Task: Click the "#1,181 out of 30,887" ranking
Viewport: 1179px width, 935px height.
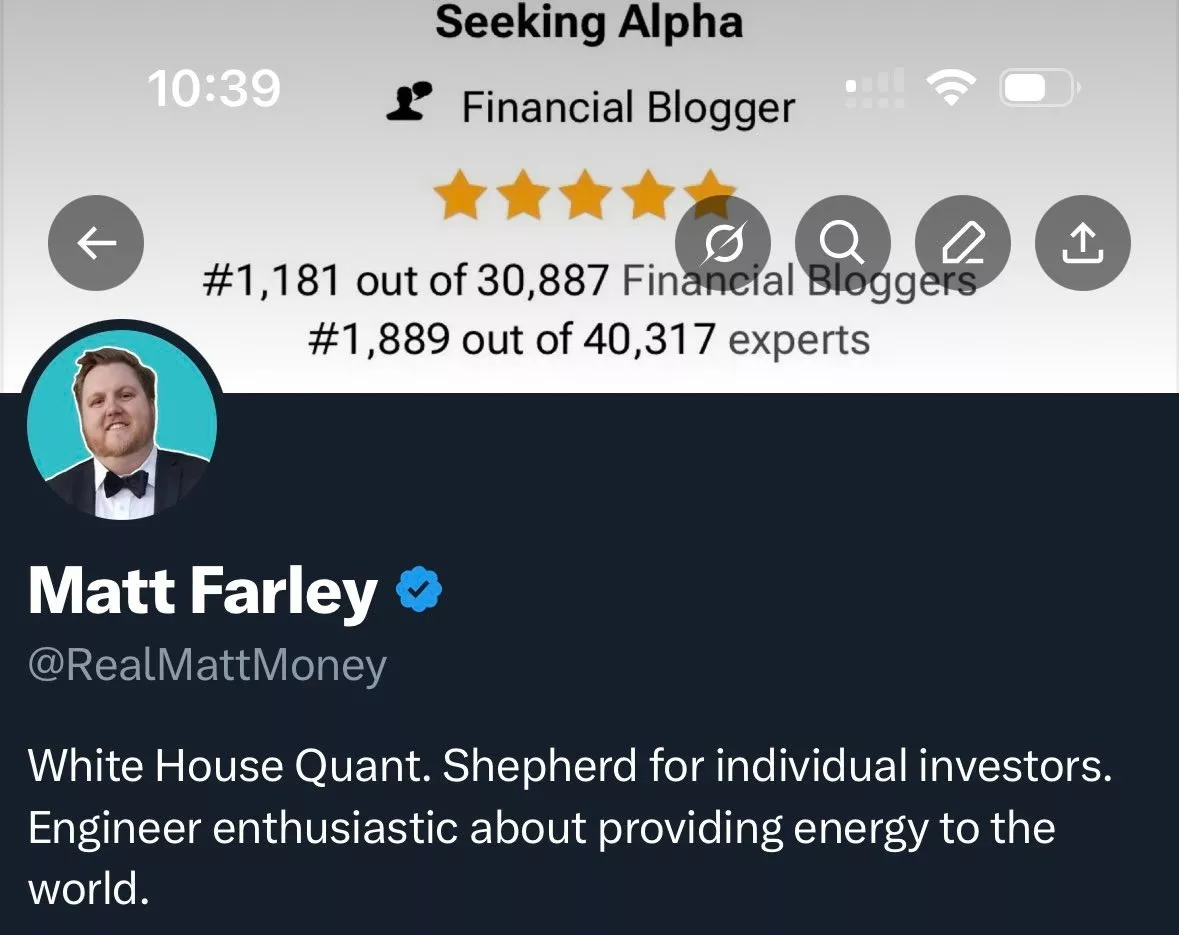Action: [x=405, y=281]
